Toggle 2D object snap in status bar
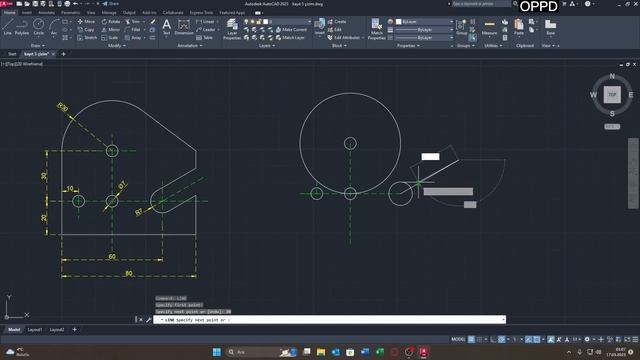The width and height of the screenshot is (640, 360). (537, 340)
